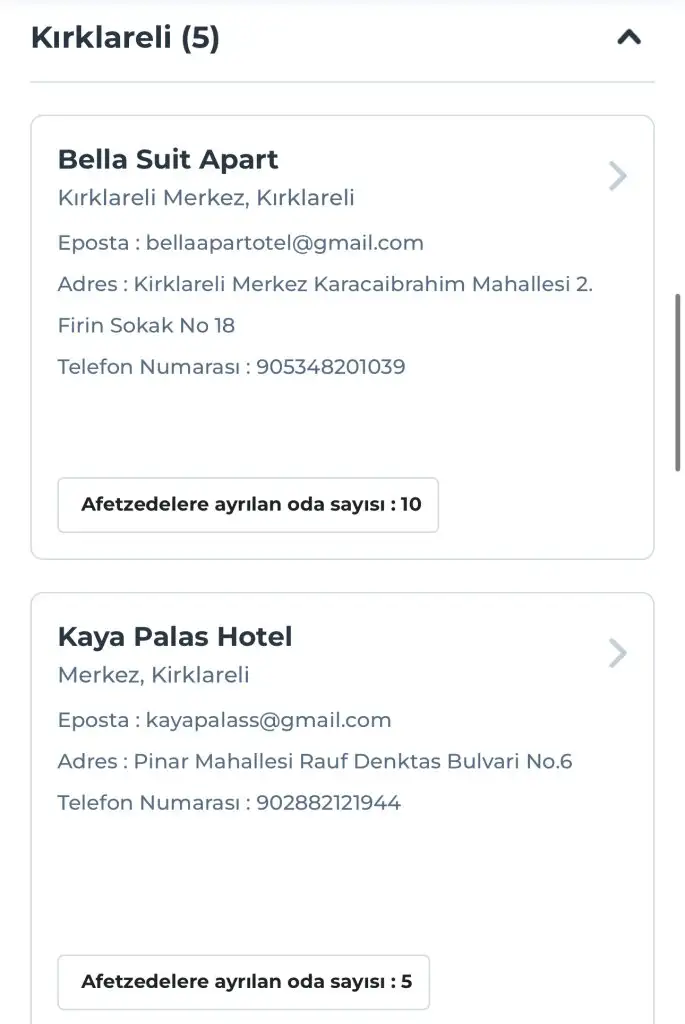This screenshot has width=685, height=1024.
Task: Call phone number 902882121944
Action: point(329,803)
